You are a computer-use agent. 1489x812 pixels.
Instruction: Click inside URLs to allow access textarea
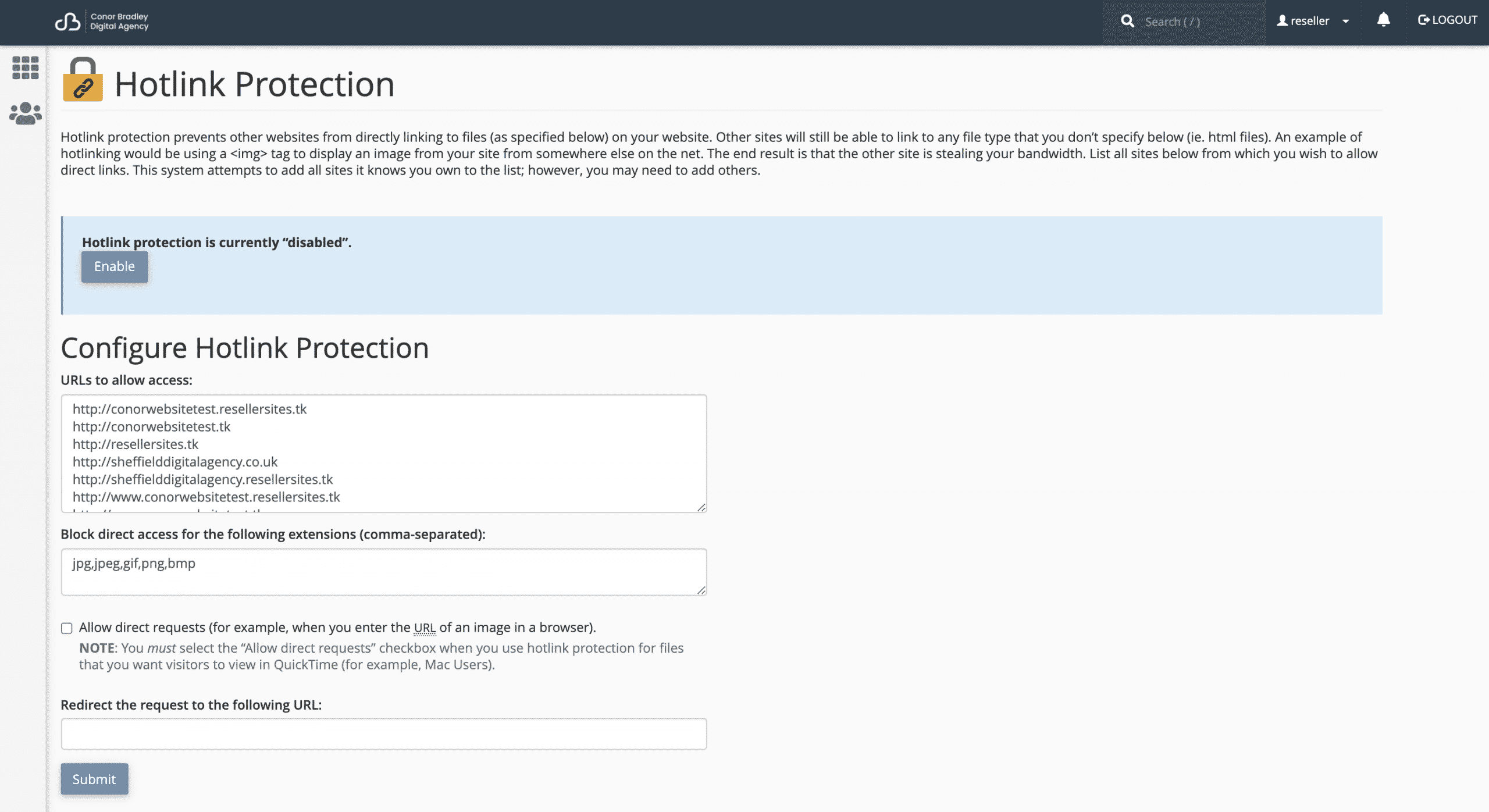pos(384,454)
